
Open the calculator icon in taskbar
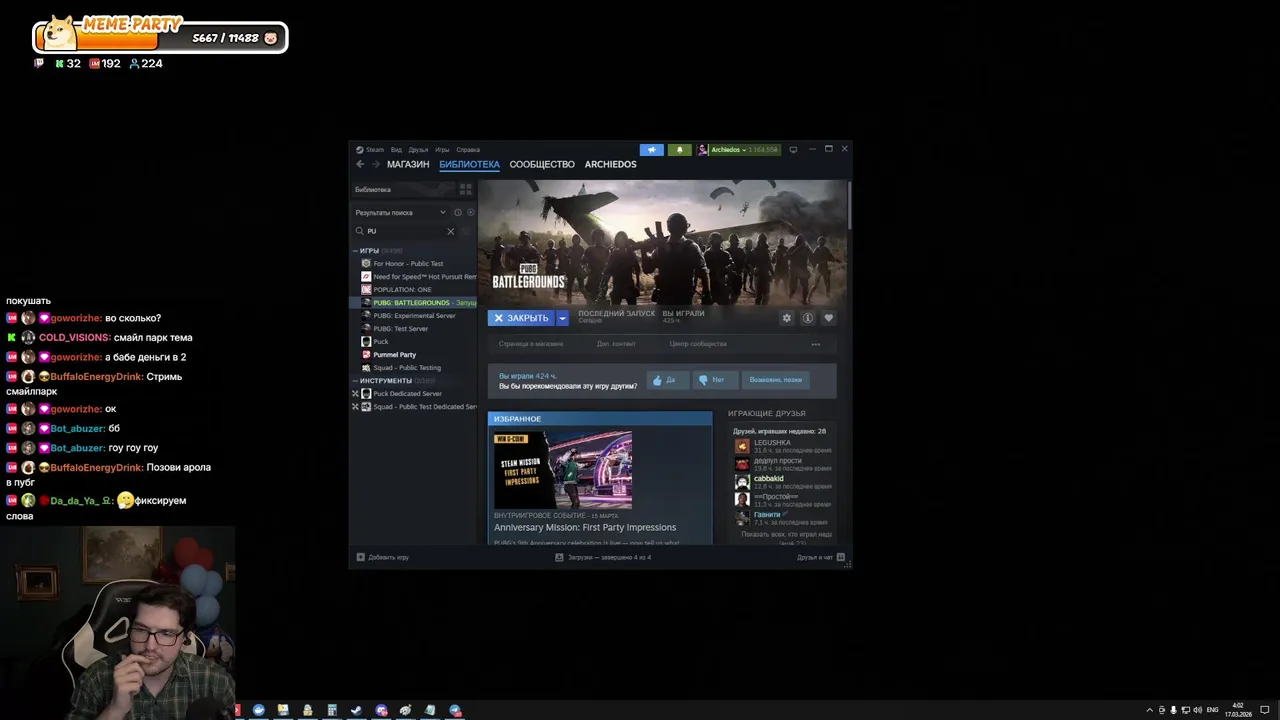[x=332, y=710]
